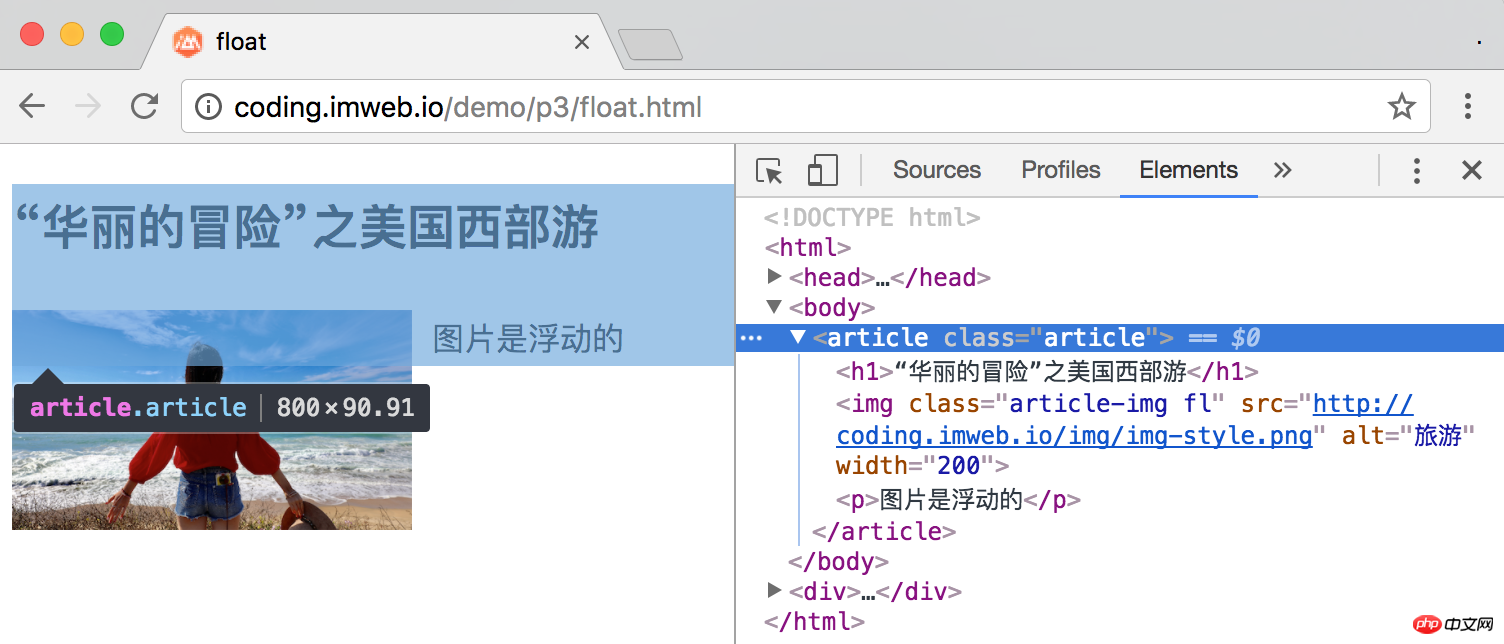Screen dimensions: 1504x644
Task: Select the float browser tab
Action: click(380, 42)
